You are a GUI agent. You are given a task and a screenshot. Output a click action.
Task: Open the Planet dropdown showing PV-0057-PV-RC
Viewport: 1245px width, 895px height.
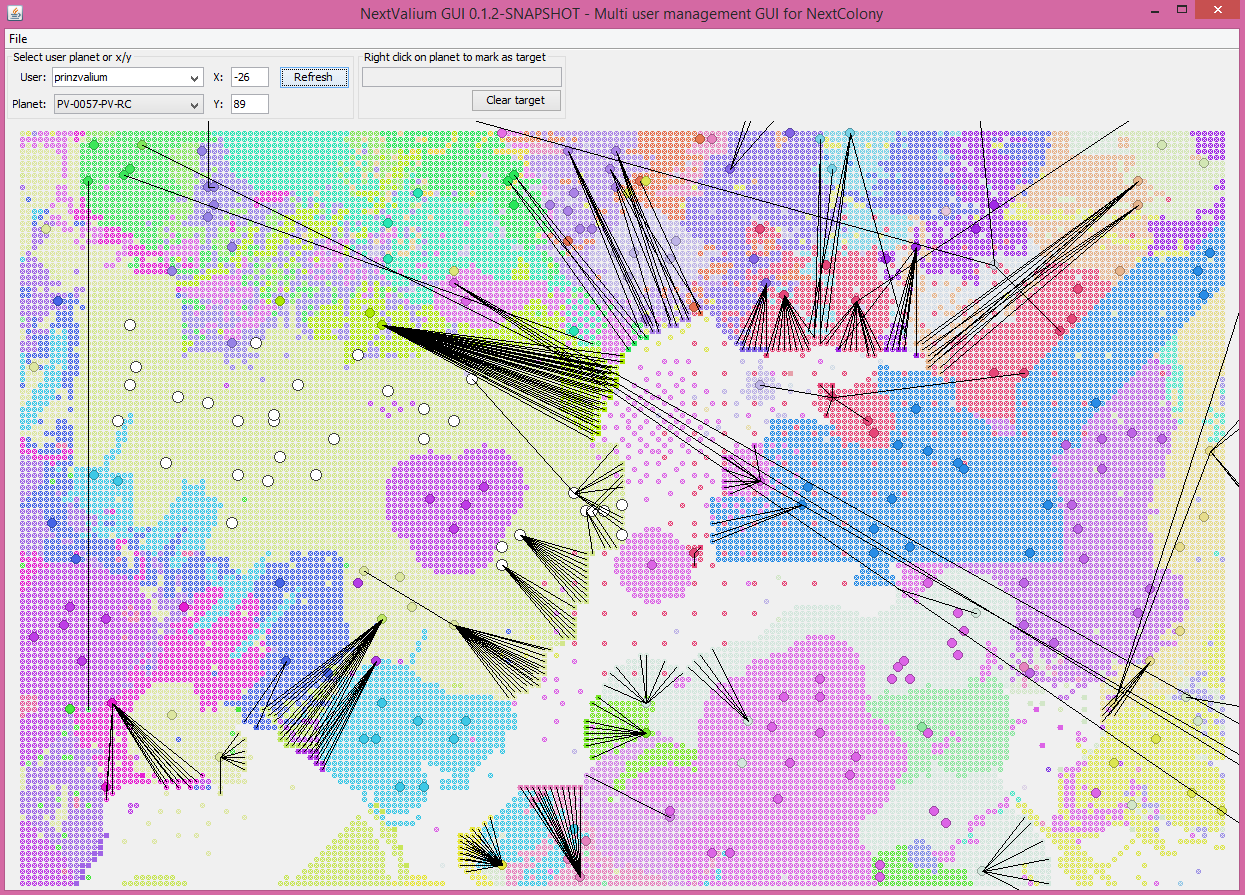(x=128, y=104)
